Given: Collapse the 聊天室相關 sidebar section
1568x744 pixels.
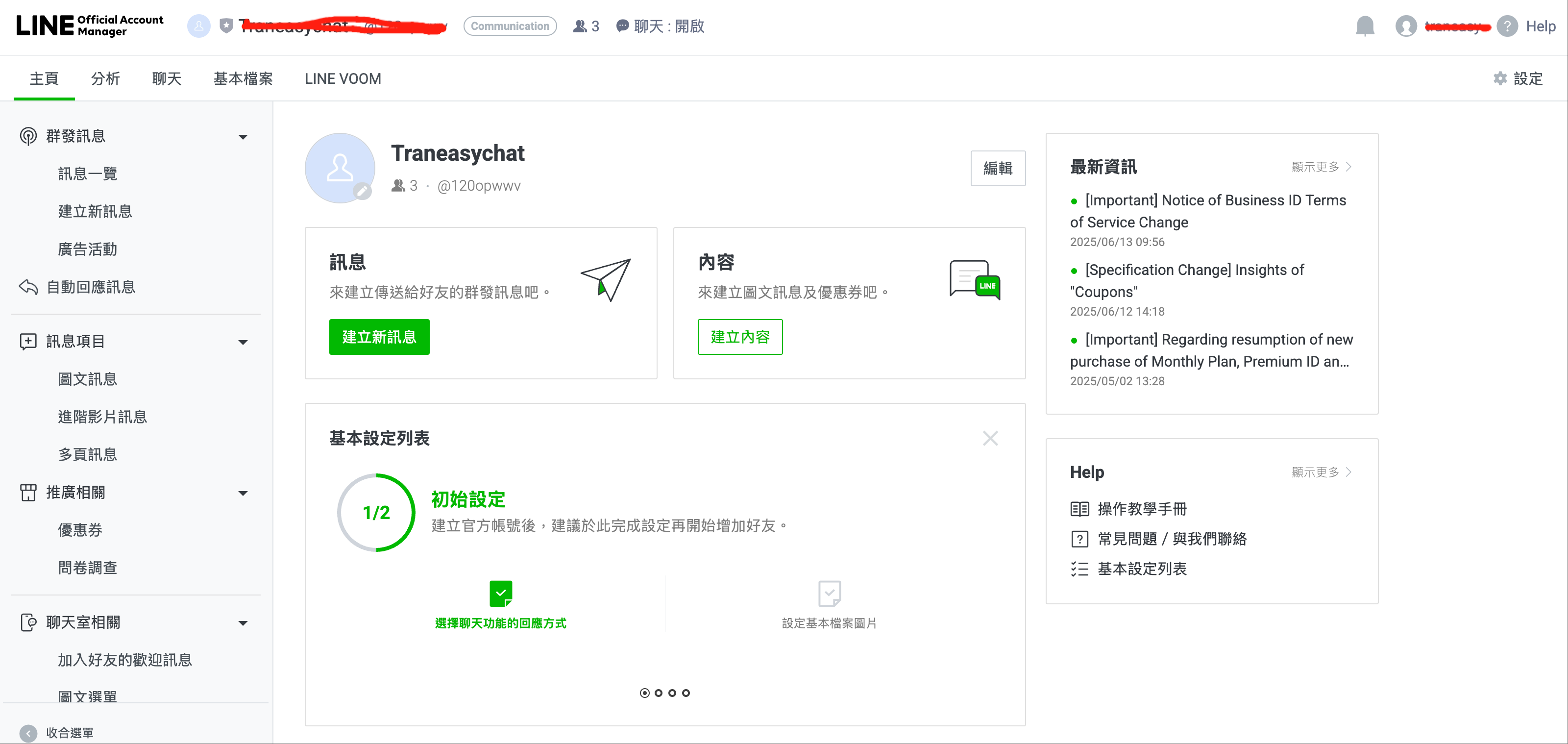Looking at the screenshot, I should point(243,623).
